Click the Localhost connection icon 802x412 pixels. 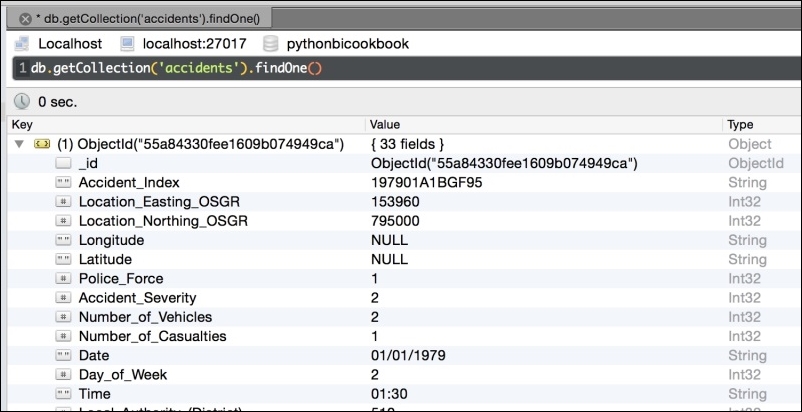coord(22,44)
